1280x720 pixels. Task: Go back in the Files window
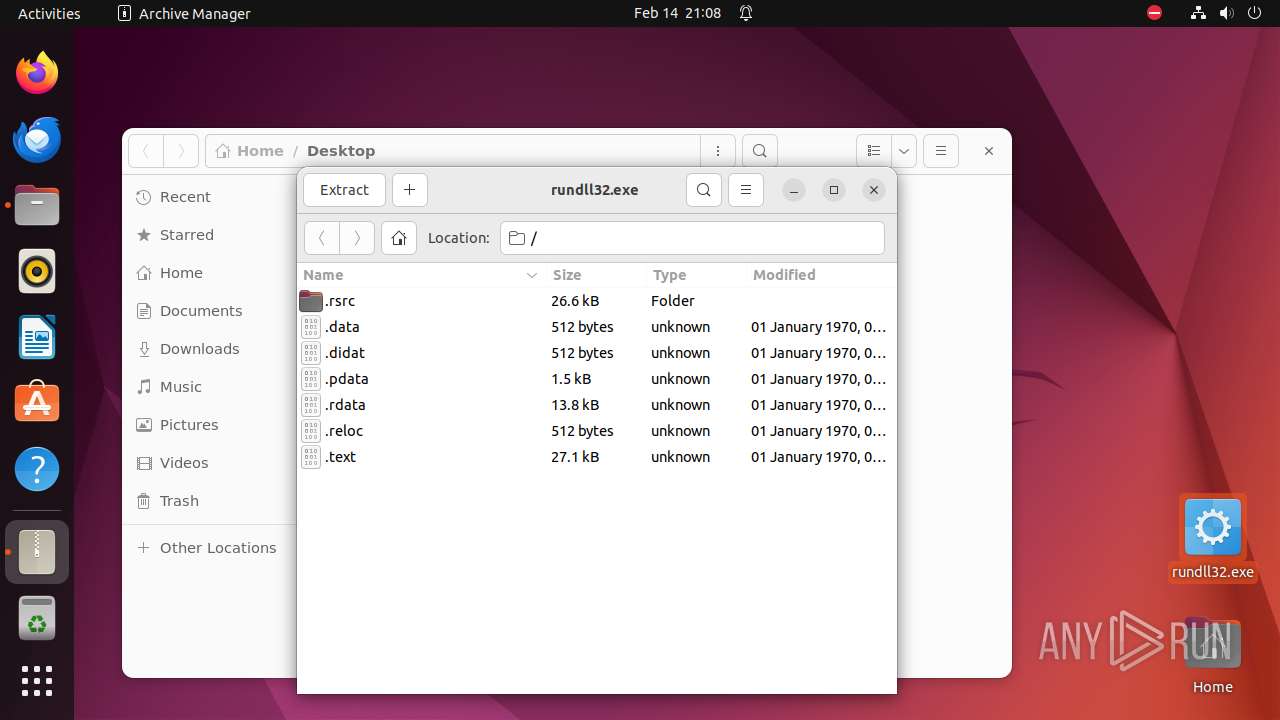146,151
